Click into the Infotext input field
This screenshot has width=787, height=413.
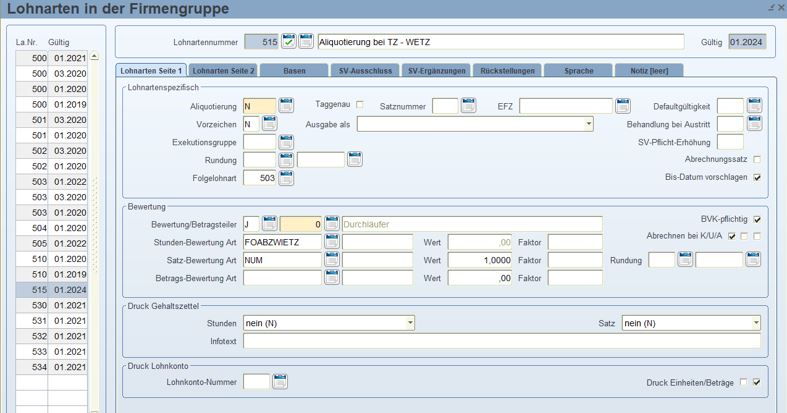(500, 342)
